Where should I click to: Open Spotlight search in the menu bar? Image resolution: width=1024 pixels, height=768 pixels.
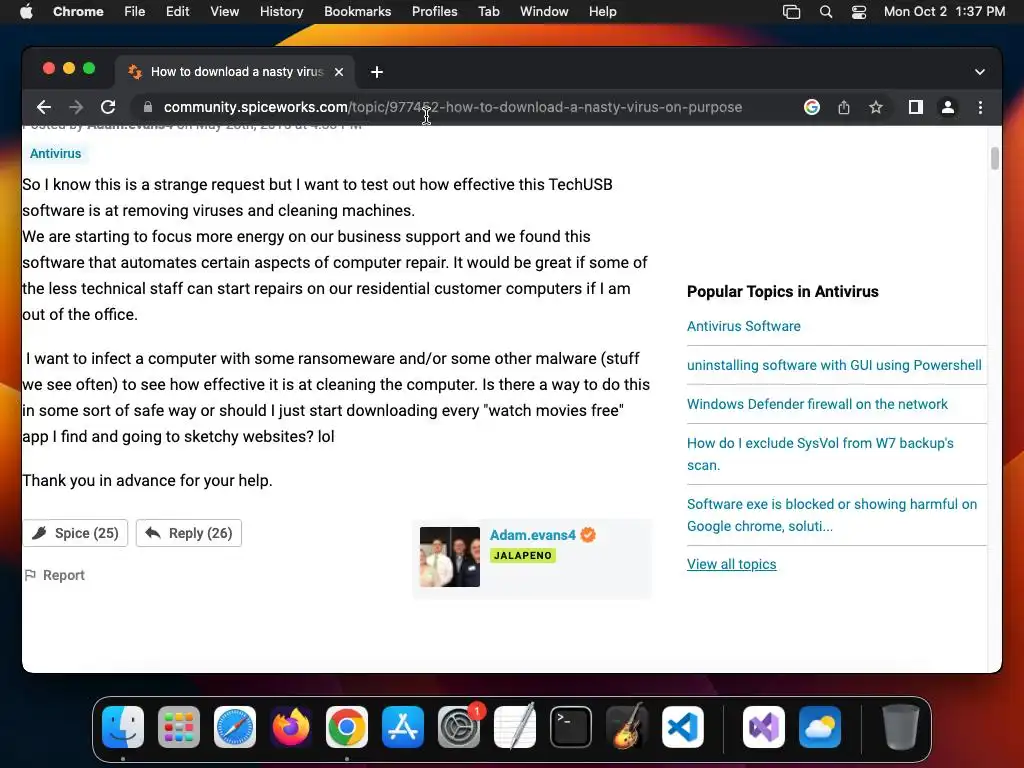[x=825, y=12]
